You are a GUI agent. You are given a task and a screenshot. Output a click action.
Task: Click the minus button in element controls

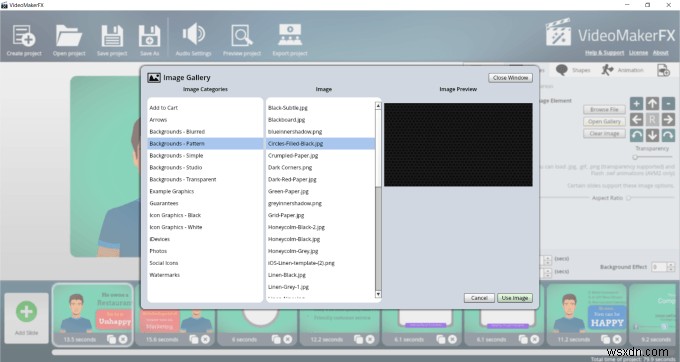click(668, 104)
